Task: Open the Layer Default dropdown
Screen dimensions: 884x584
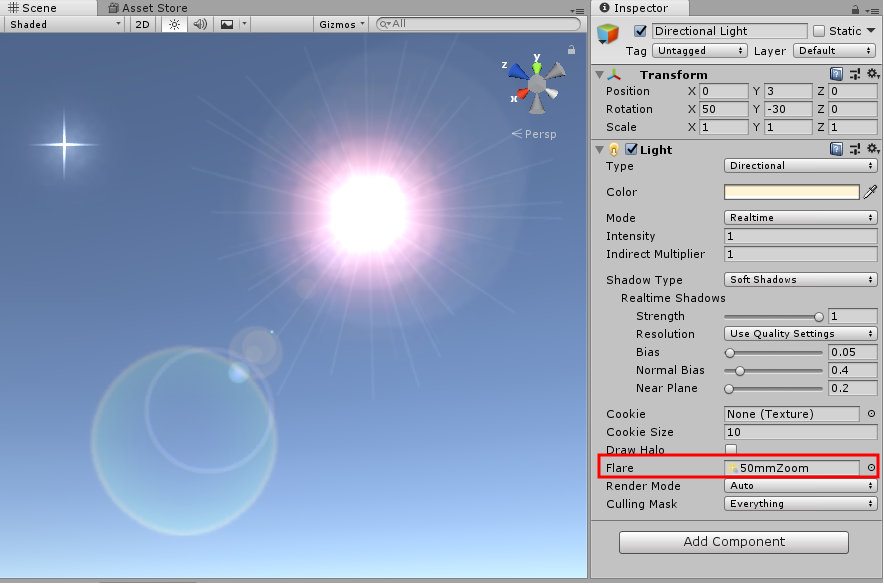Action: 835,51
